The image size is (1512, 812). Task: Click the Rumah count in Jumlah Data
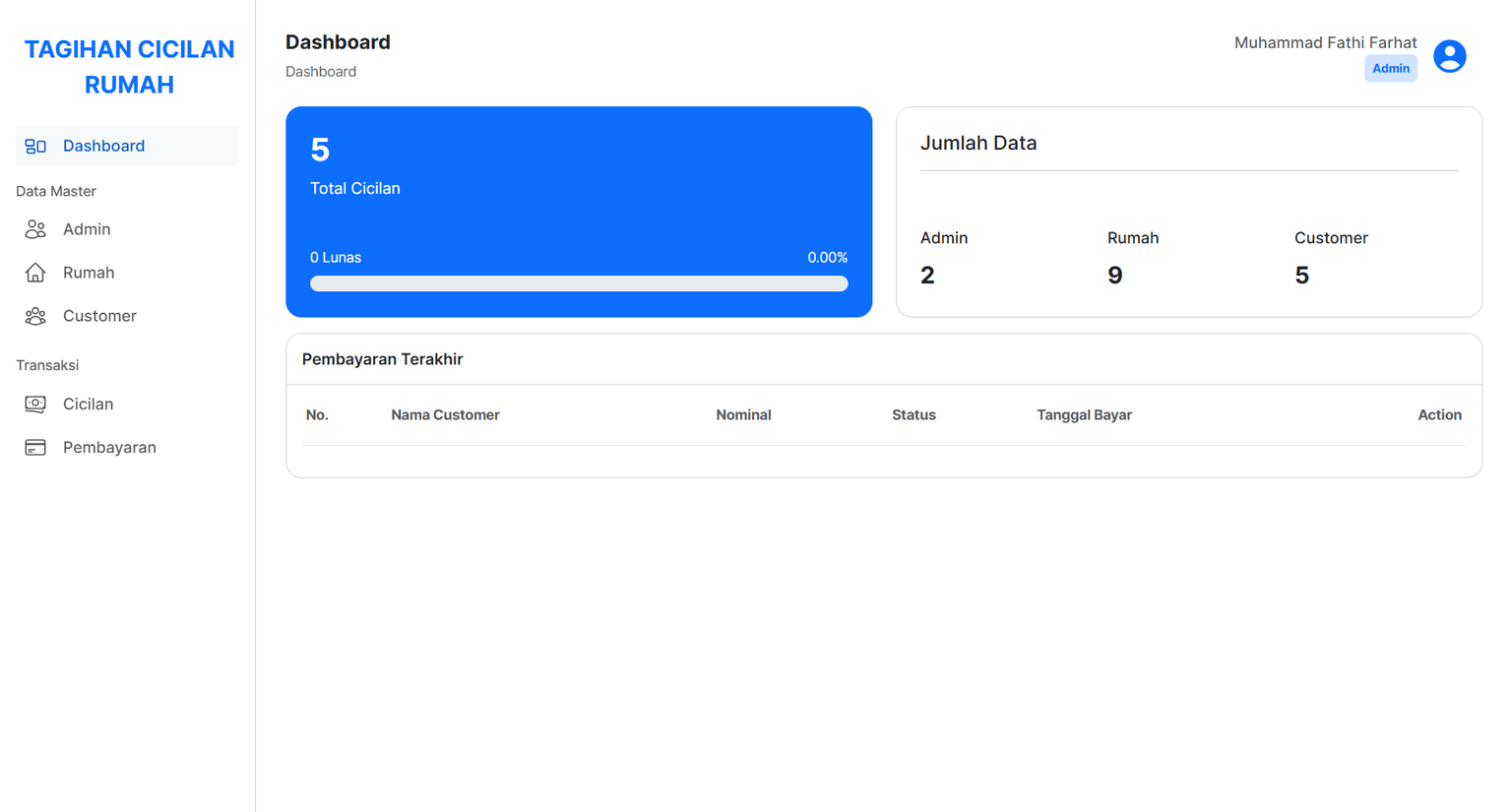[1114, 276]
